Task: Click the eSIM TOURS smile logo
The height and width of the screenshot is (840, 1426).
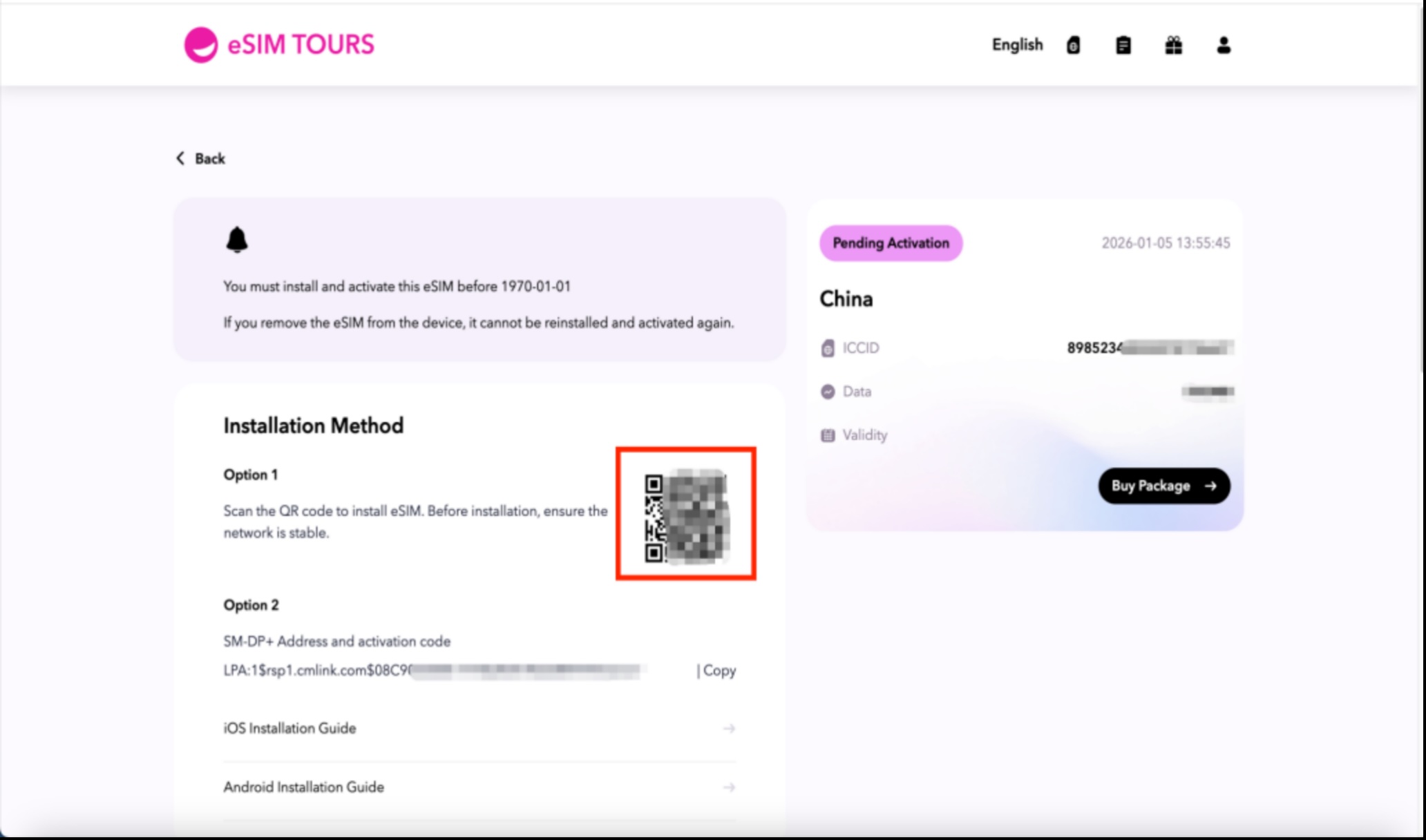Action: click(201, 44)
